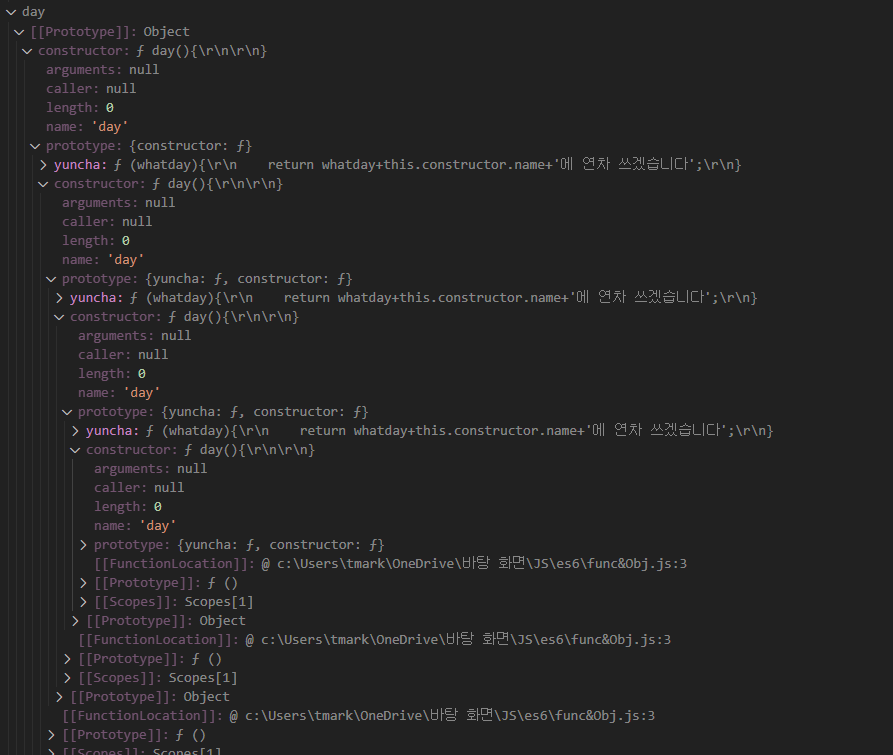Select caller: null under the topmost constructor
Viewport: 893px width, 755px height.
91,89
